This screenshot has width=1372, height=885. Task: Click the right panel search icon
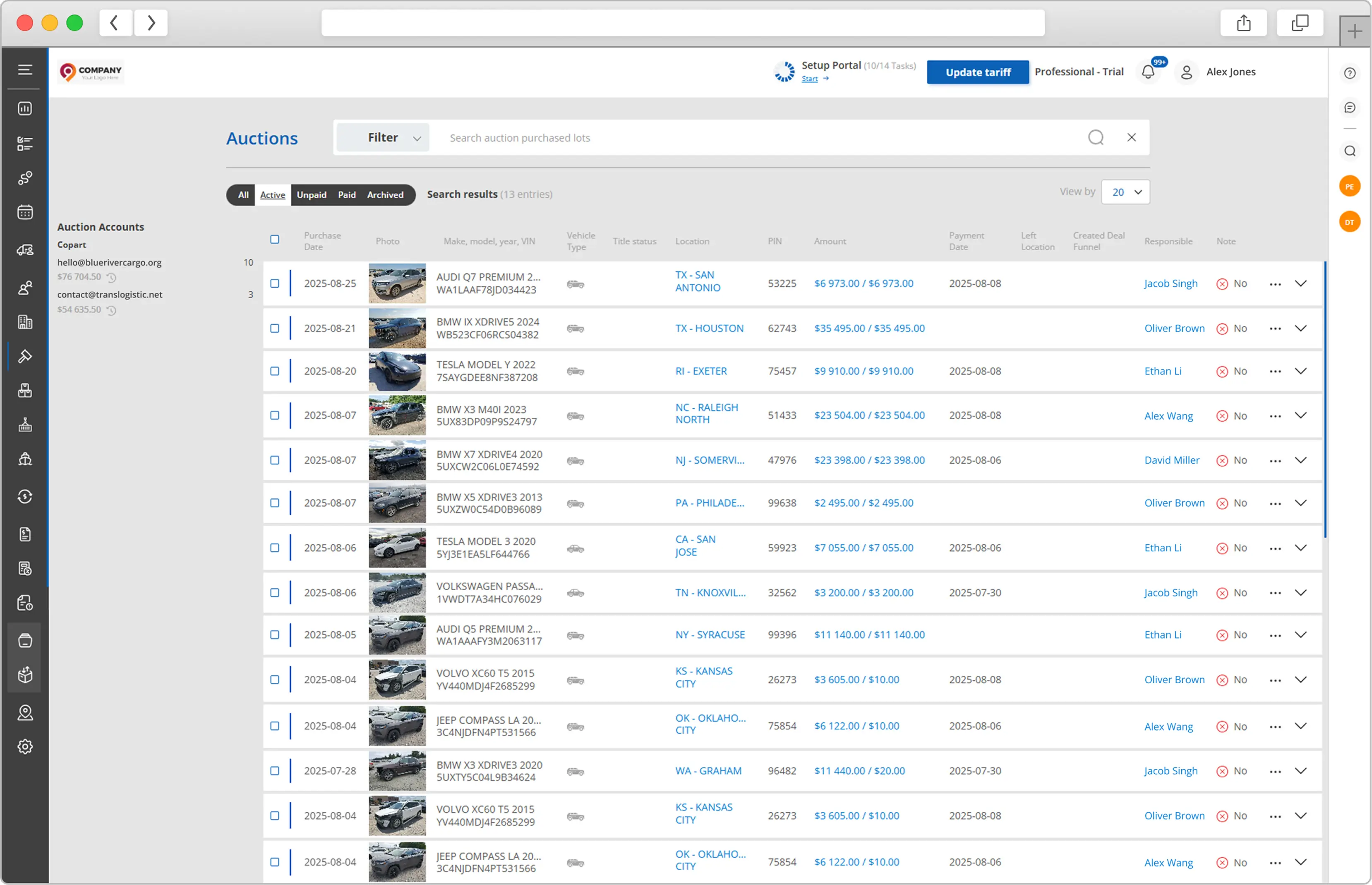tap(1350, 151)
